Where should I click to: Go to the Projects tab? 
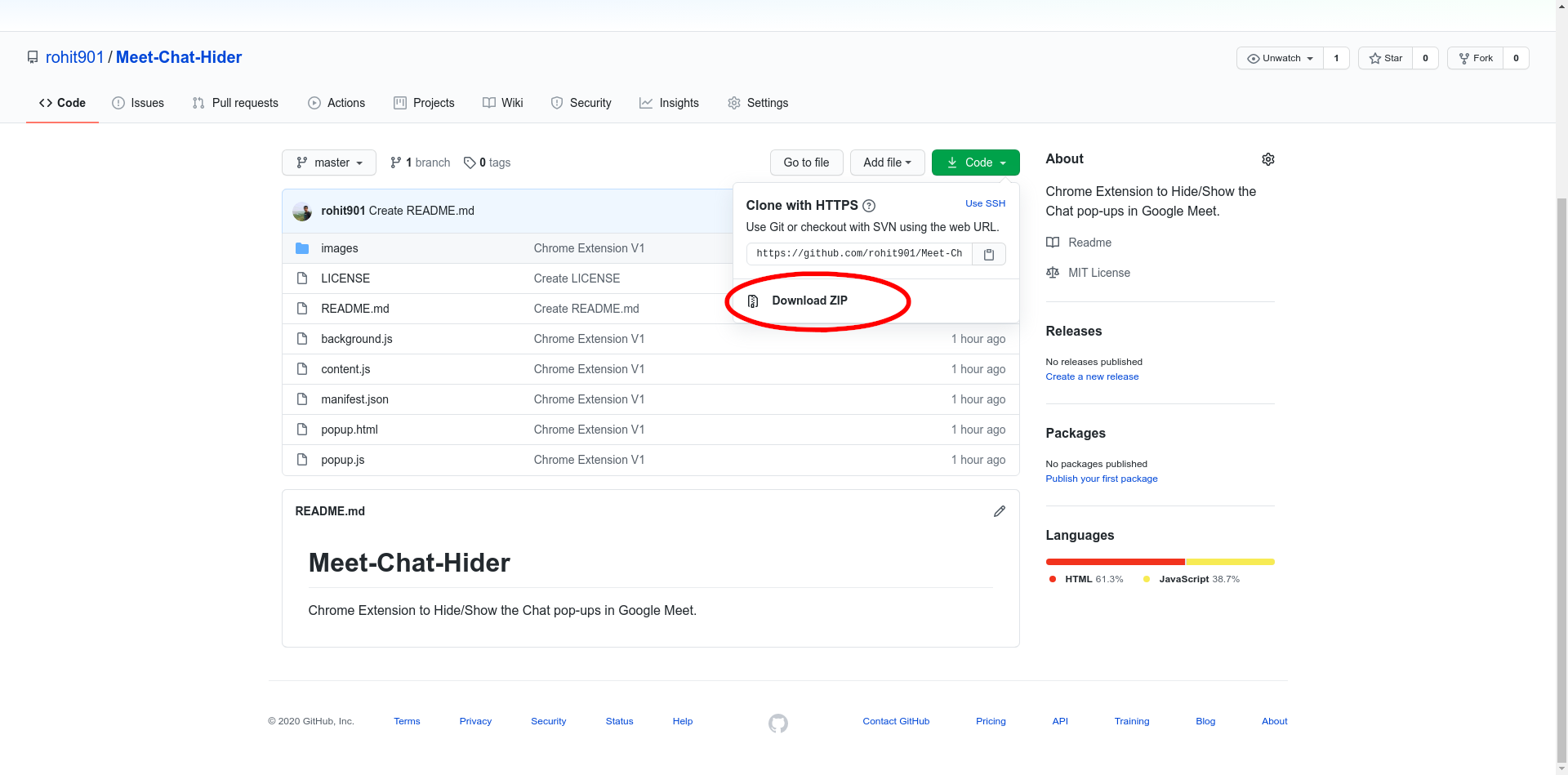(x=424, y=103)
